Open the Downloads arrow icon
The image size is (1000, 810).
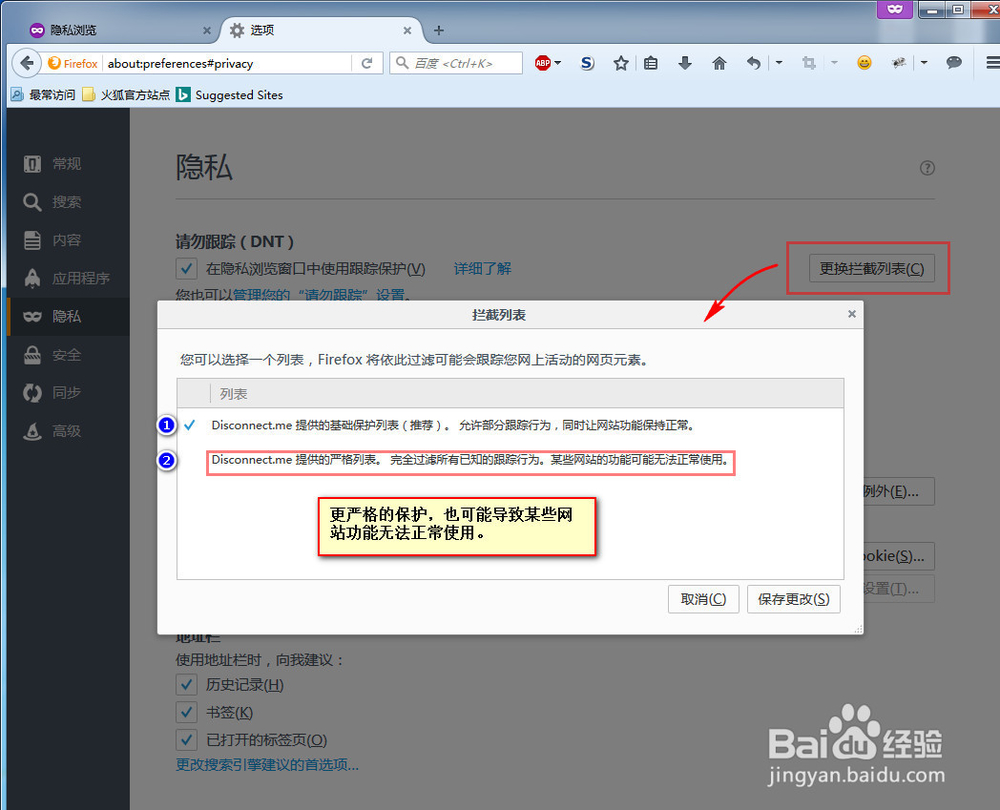pos(685,62)
